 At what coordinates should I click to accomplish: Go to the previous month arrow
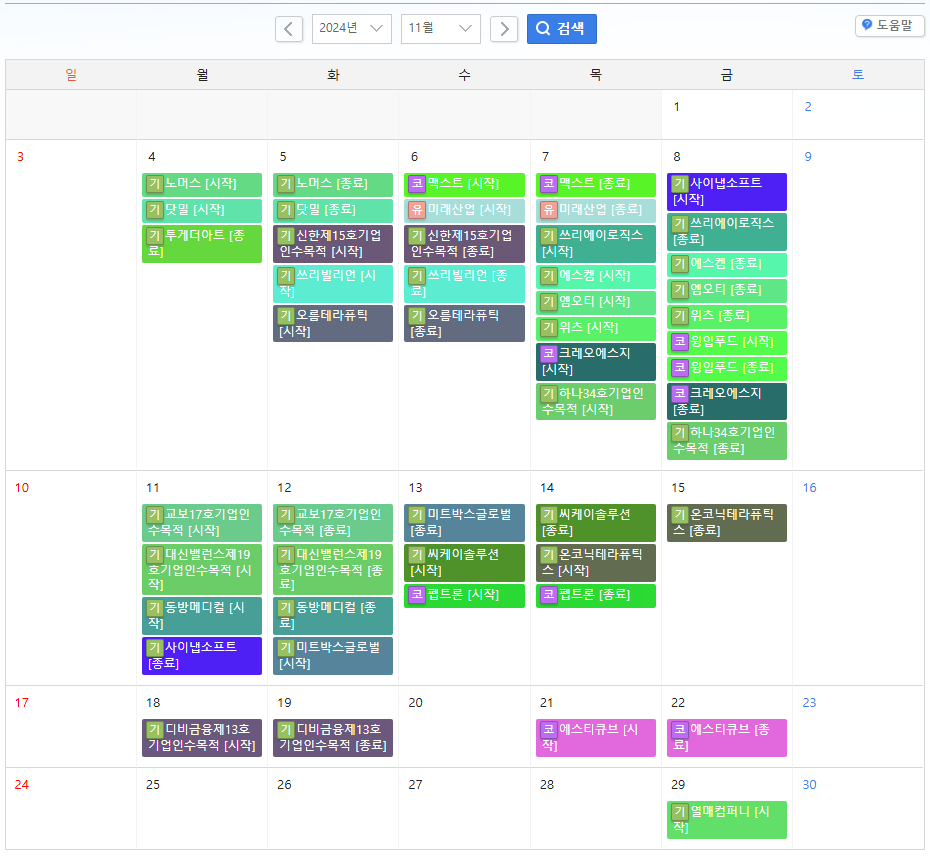click(289, 28)
